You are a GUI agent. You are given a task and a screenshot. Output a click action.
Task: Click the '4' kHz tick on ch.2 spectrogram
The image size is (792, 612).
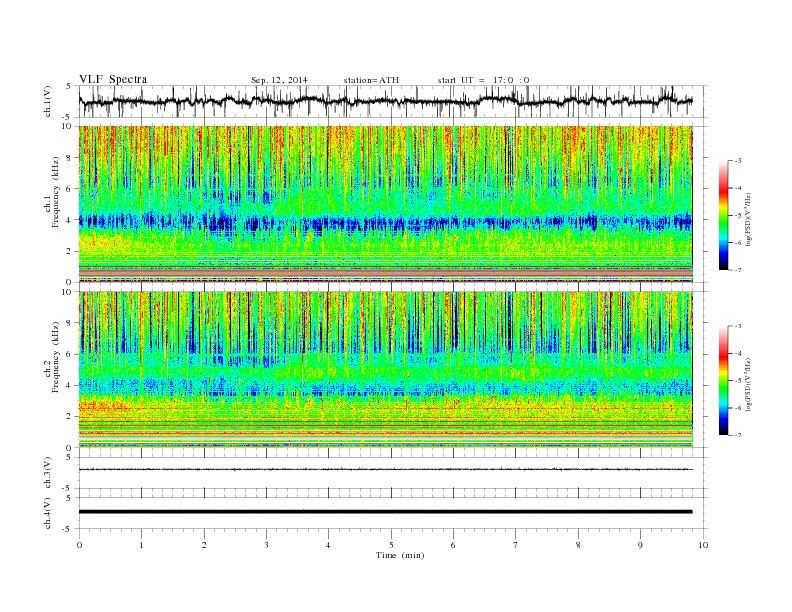[71, 385]
